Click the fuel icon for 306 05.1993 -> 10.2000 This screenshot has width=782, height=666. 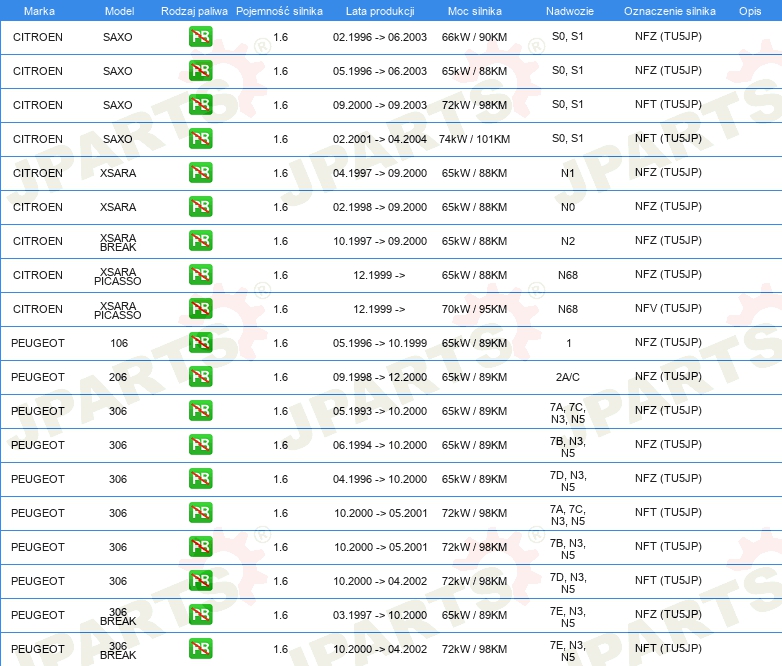[200, 411]
